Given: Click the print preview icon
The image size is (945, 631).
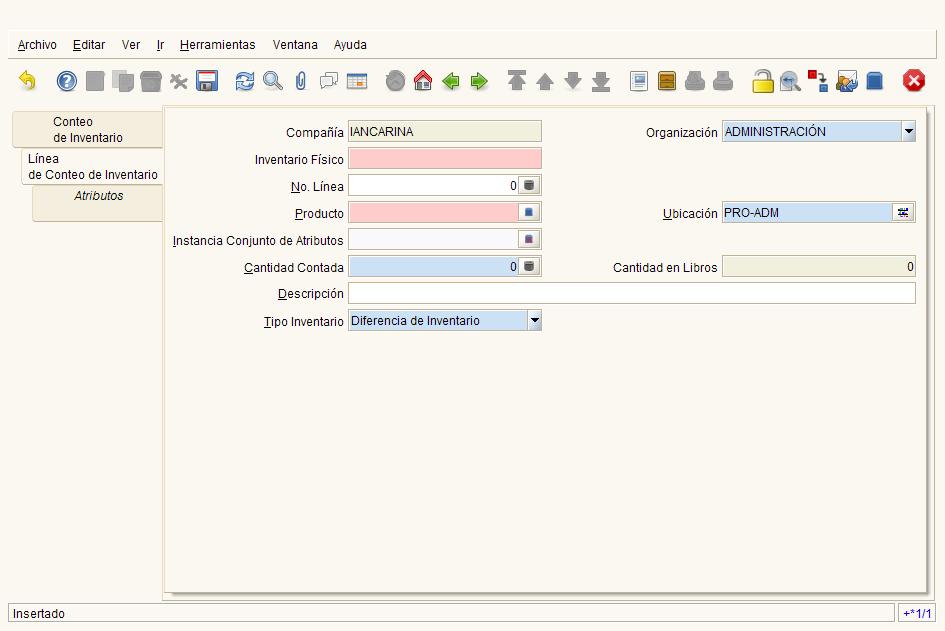Looking at the screenshot, I should point(695,81).
